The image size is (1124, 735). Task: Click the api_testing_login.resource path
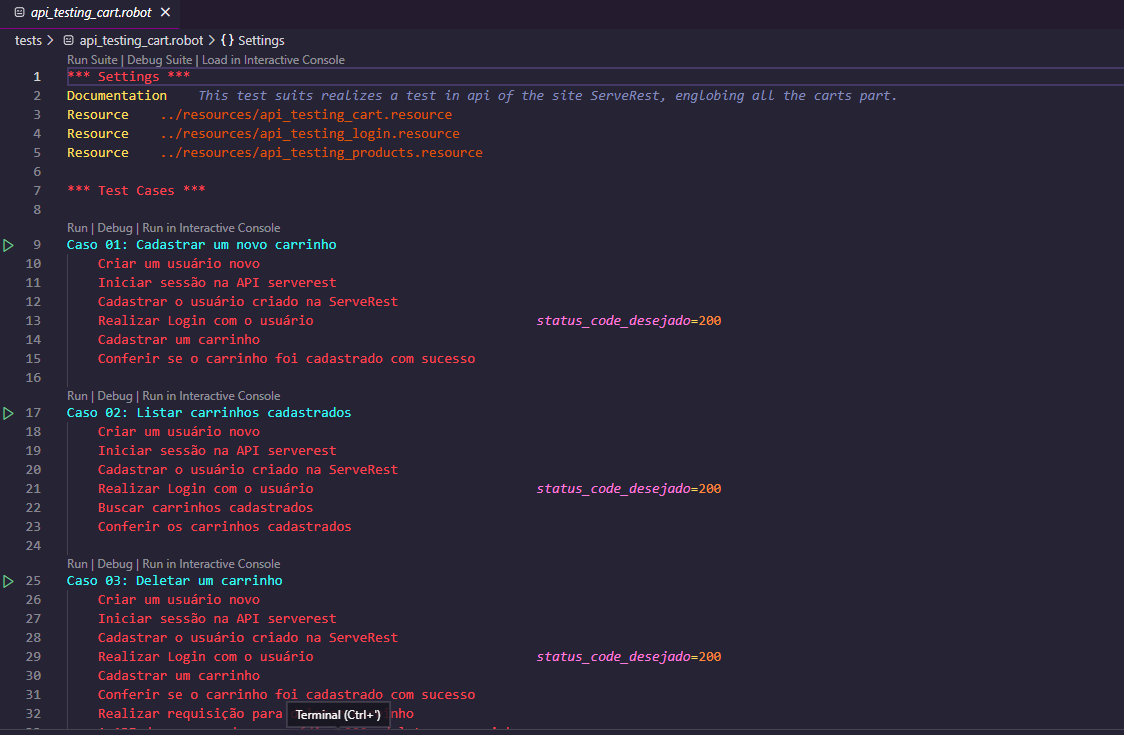310,133
